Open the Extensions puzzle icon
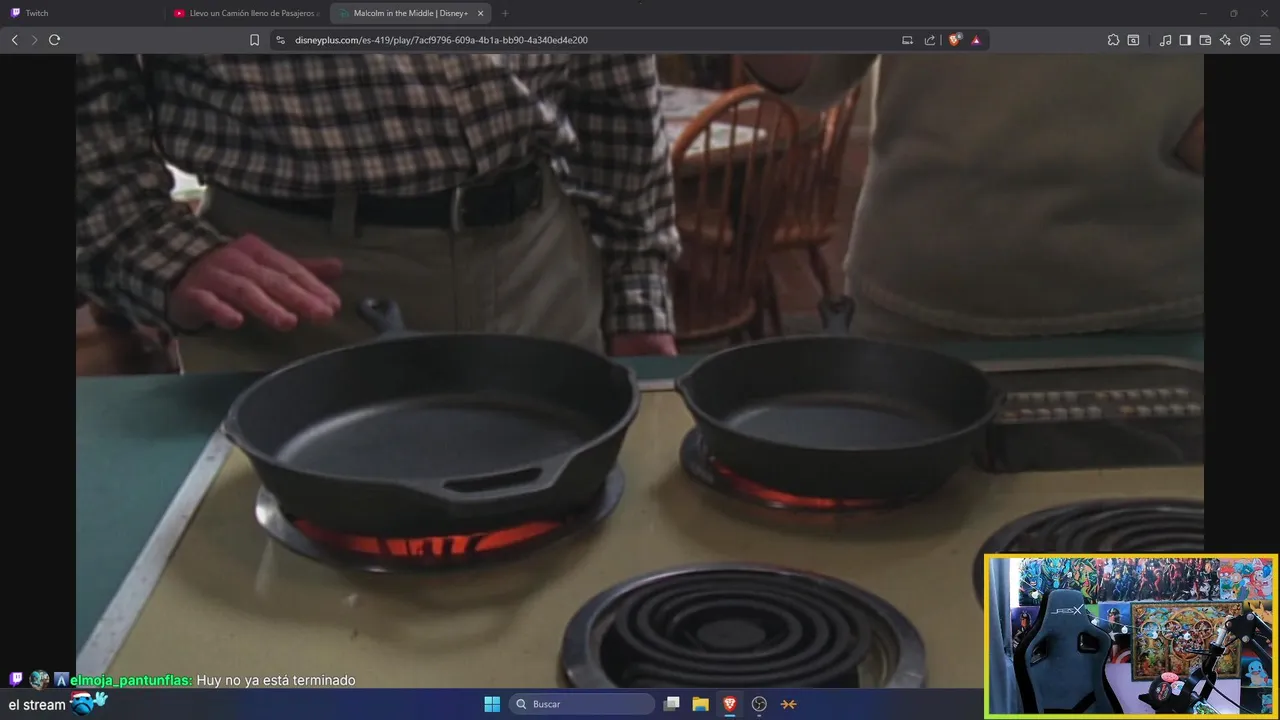The image size is (1280, 720). (1113, 40)
